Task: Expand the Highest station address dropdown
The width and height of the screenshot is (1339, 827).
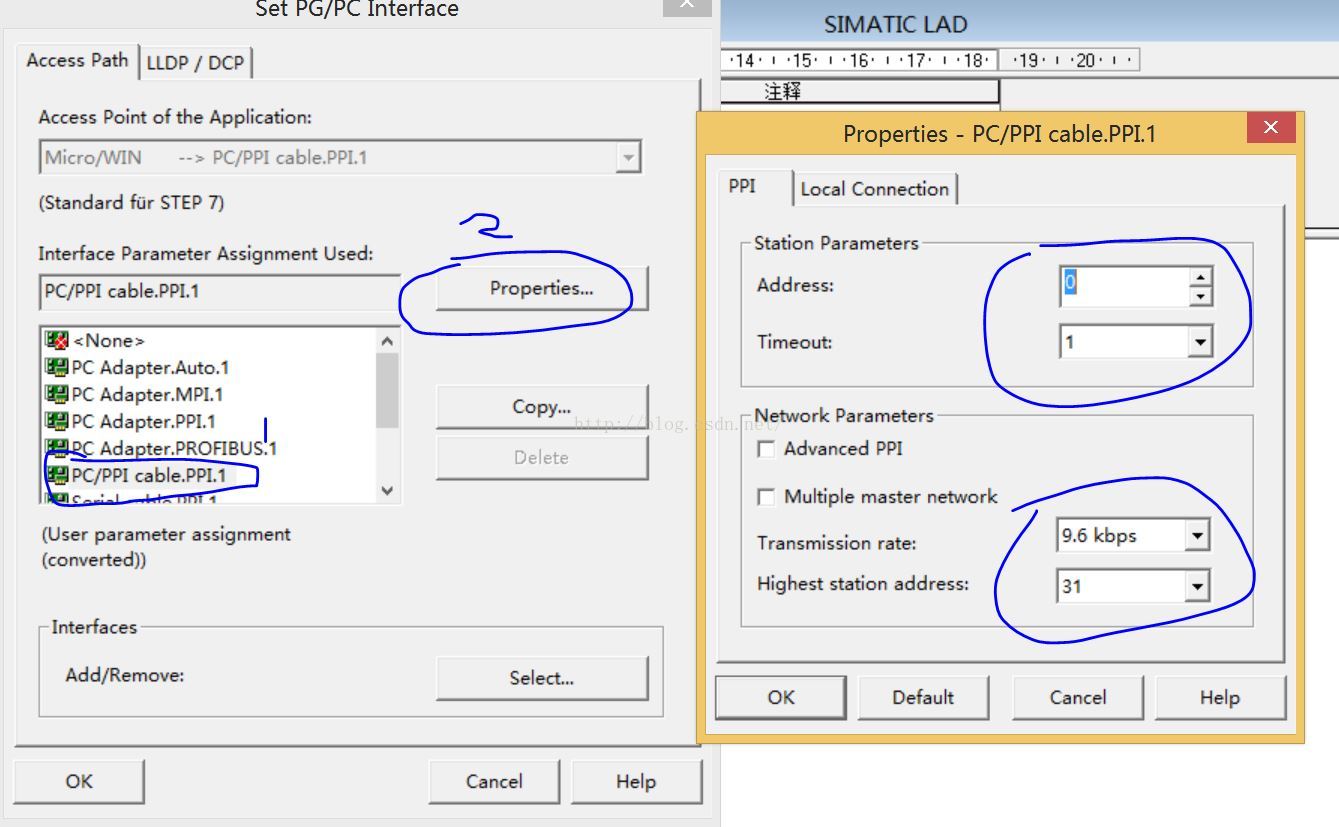Action: click(1197, 586)
